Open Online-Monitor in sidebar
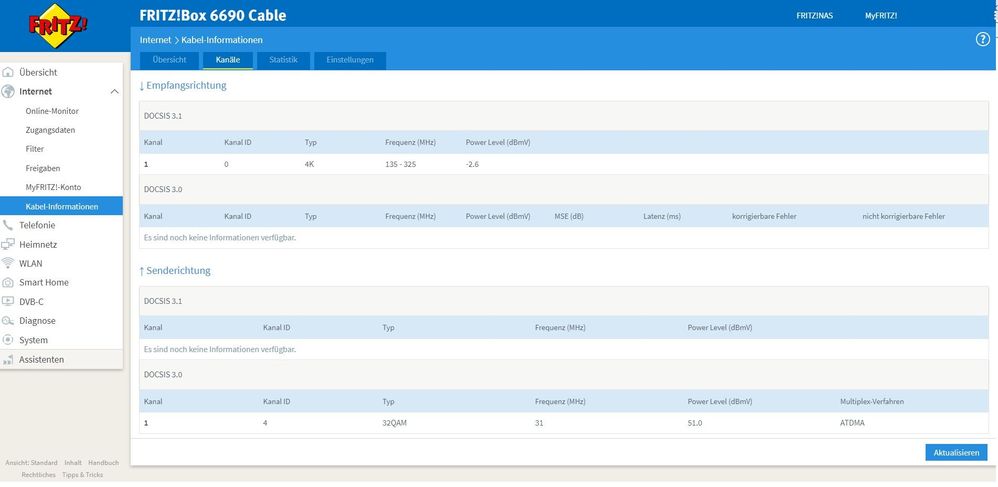 click(x=52, y=111)
